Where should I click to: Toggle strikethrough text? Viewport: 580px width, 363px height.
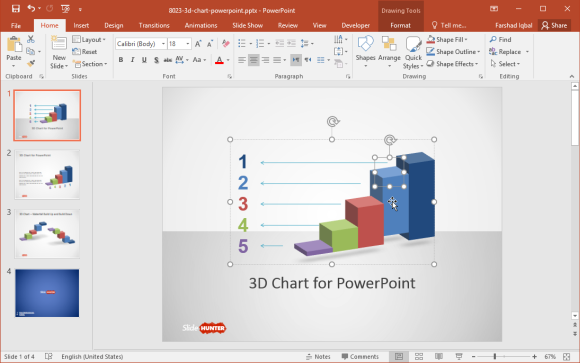click(168, 60)
